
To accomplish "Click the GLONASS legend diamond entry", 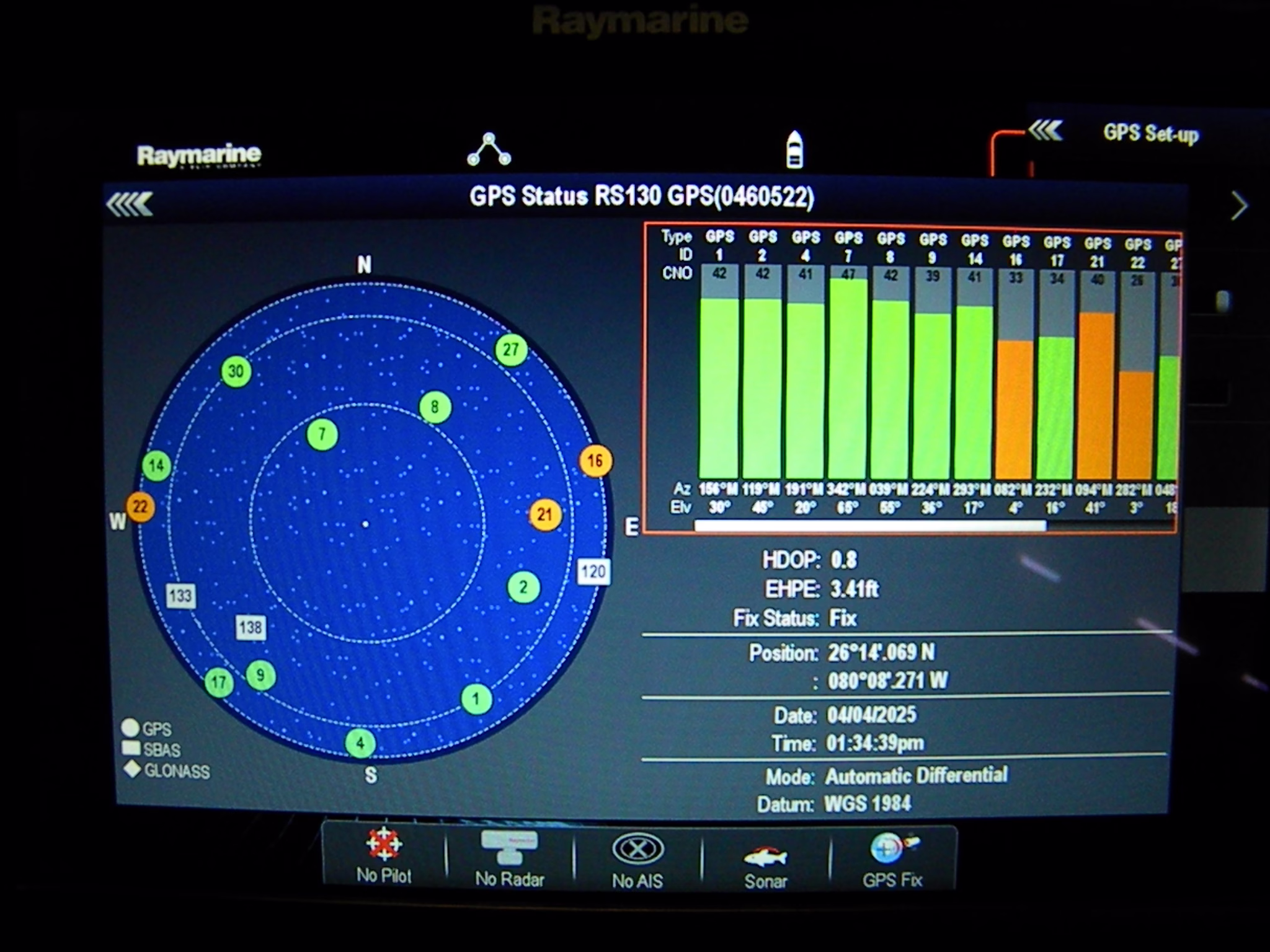I will (167, 771).
